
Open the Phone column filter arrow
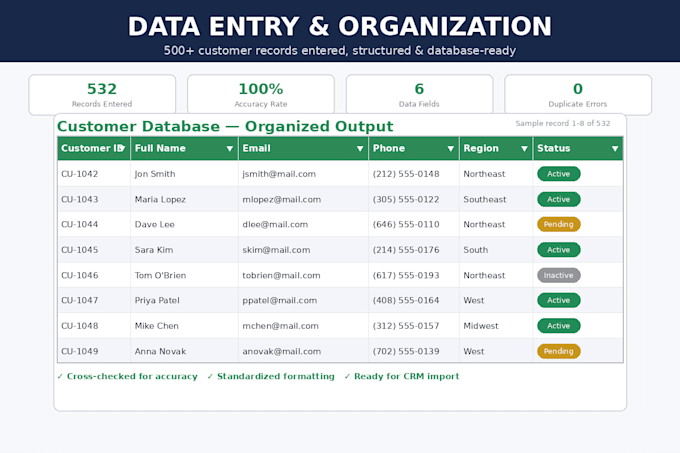pyautogui.click(x=451, y=149)
